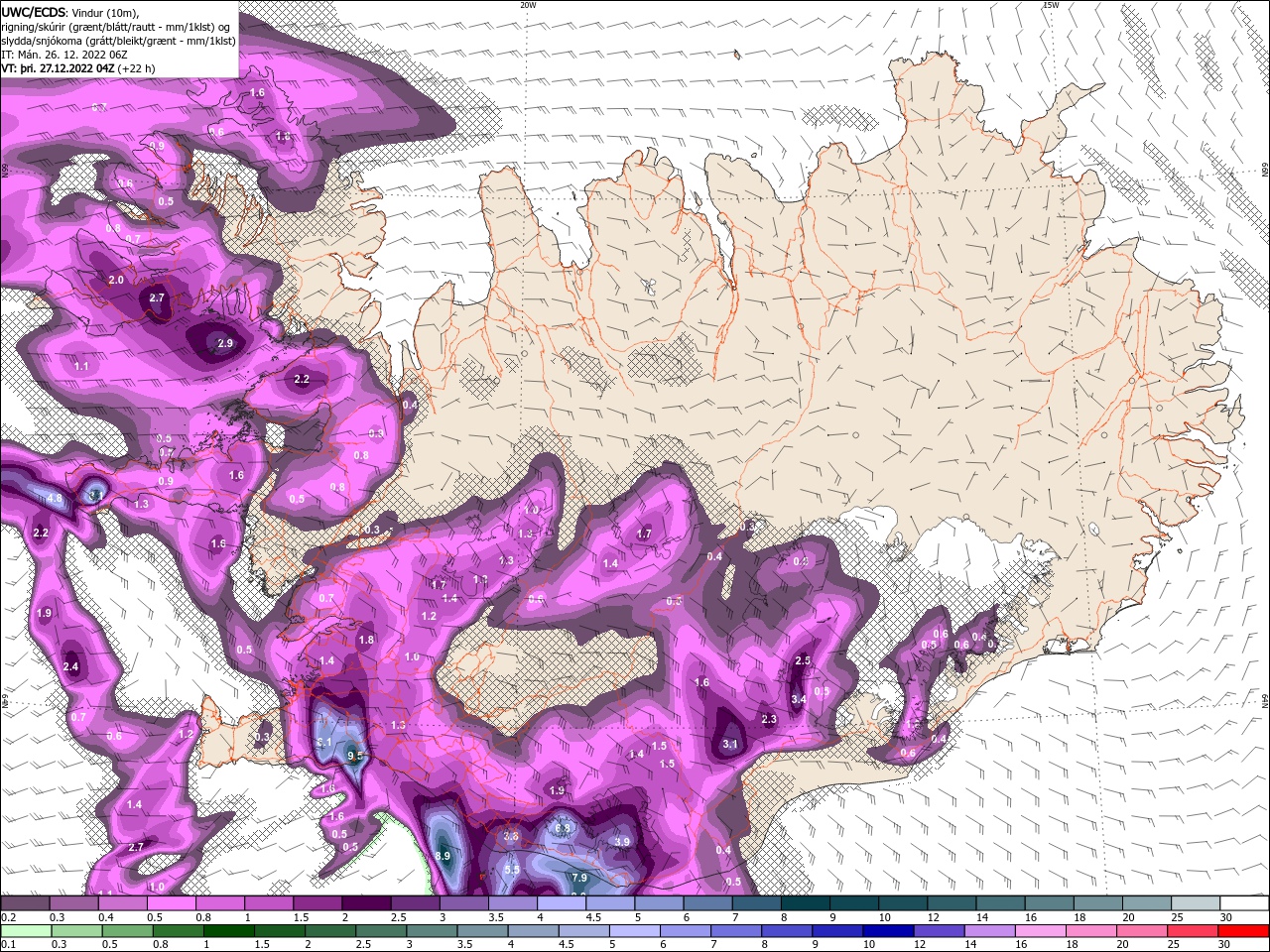
Task: Click the 'rigning/skúrir' legend description line
Action: tap(115, 27)
